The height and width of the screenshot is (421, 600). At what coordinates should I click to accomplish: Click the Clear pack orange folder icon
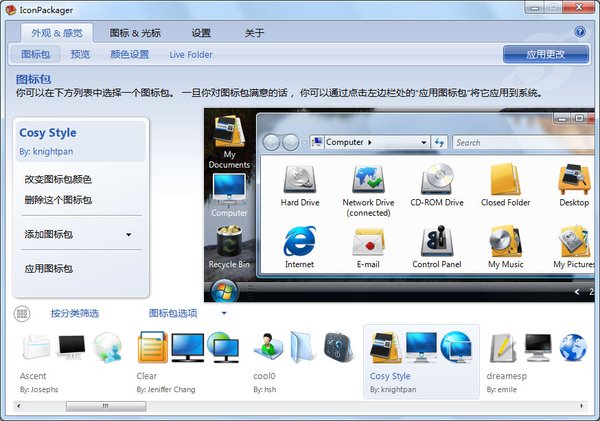(x=152, y=347)
